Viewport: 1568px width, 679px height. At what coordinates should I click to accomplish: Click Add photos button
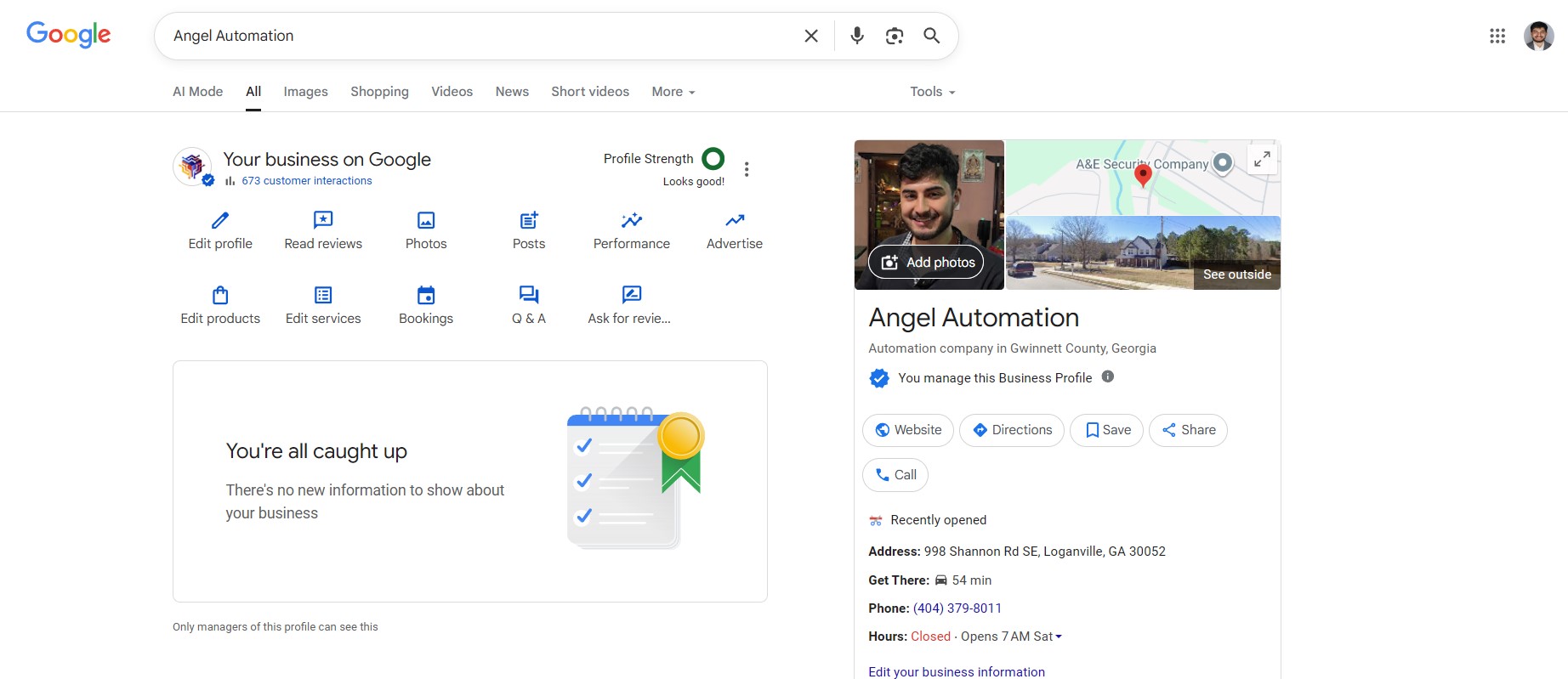926,263
